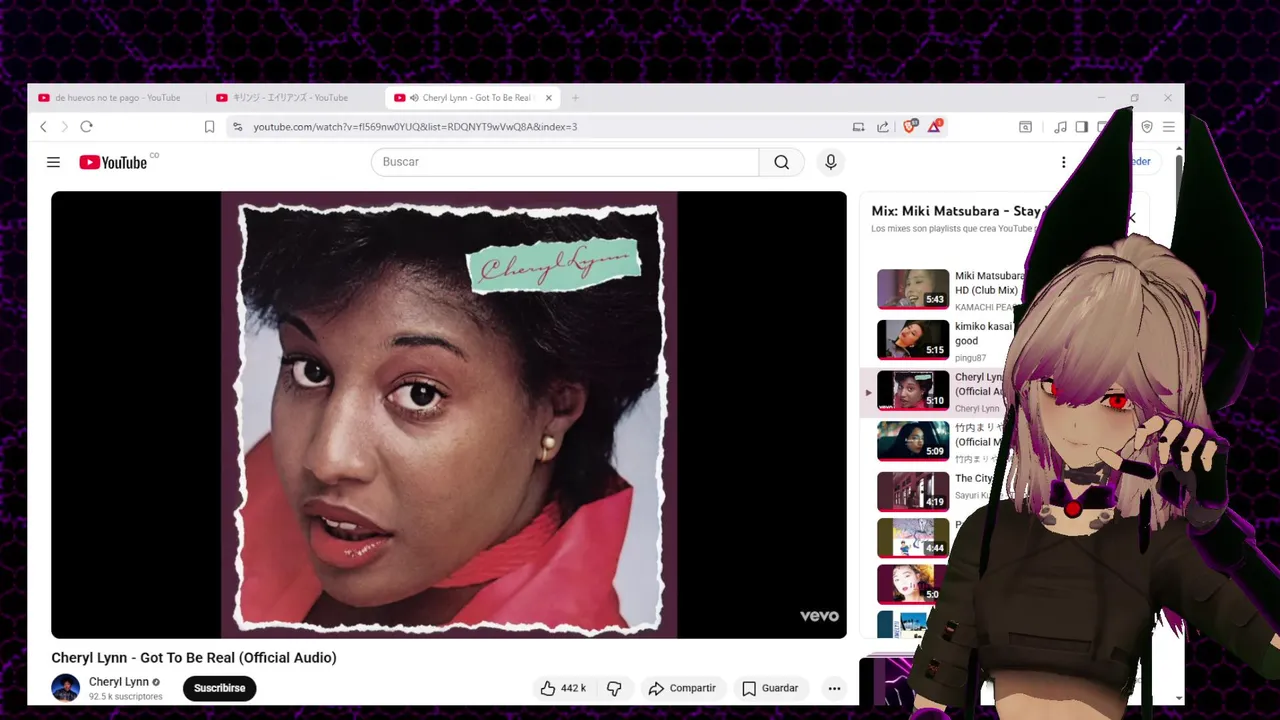Open a new tab with plus button
Viewport: 1280px width, 720px height.
(x=575, y=98)
